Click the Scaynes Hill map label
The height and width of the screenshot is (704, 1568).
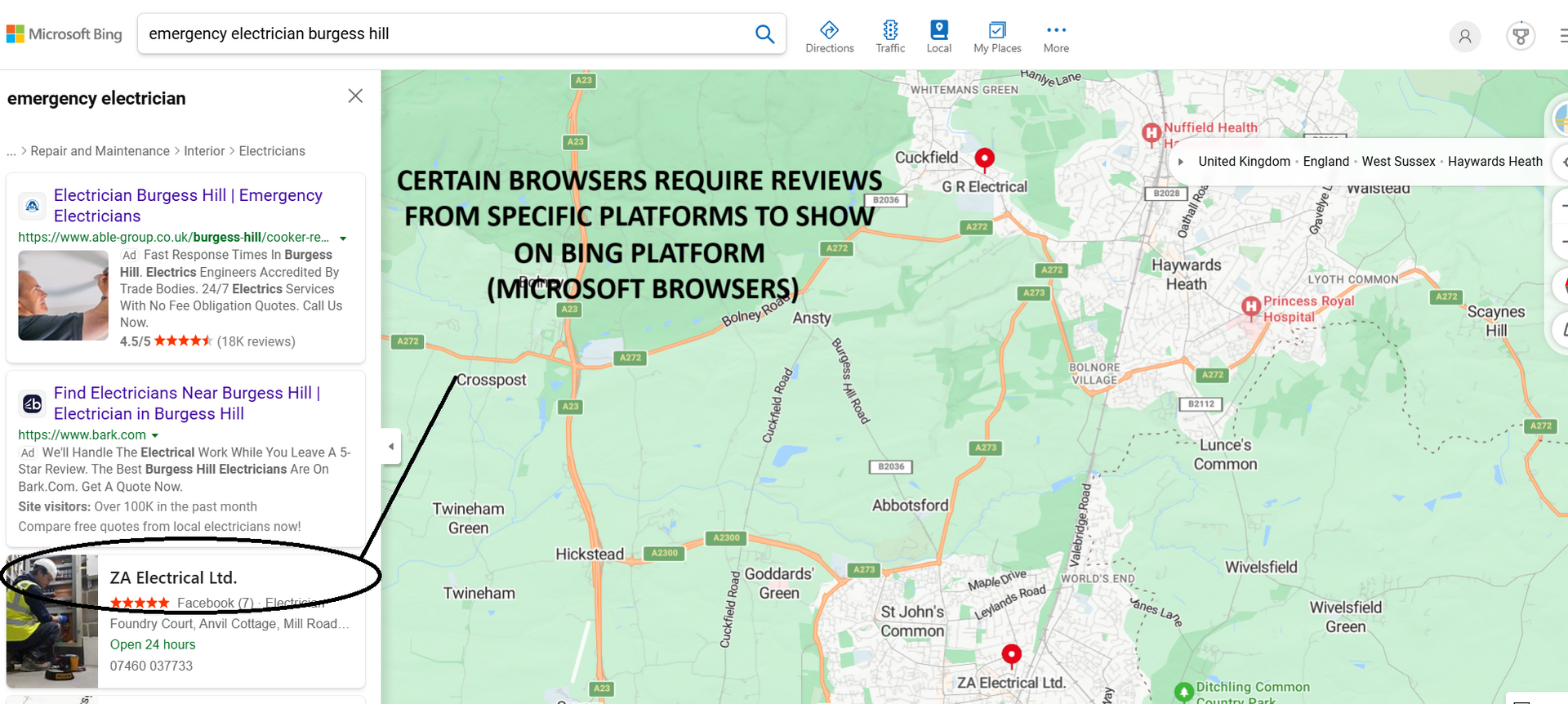[x=1496, y=321]
